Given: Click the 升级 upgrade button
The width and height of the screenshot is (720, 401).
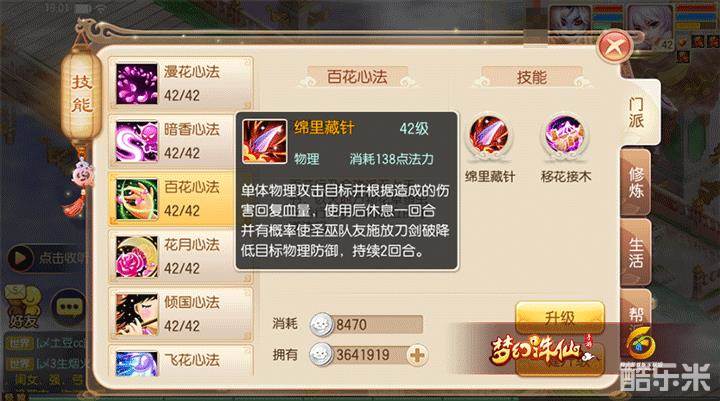Looking at the screenshot, I should [560, 317].
